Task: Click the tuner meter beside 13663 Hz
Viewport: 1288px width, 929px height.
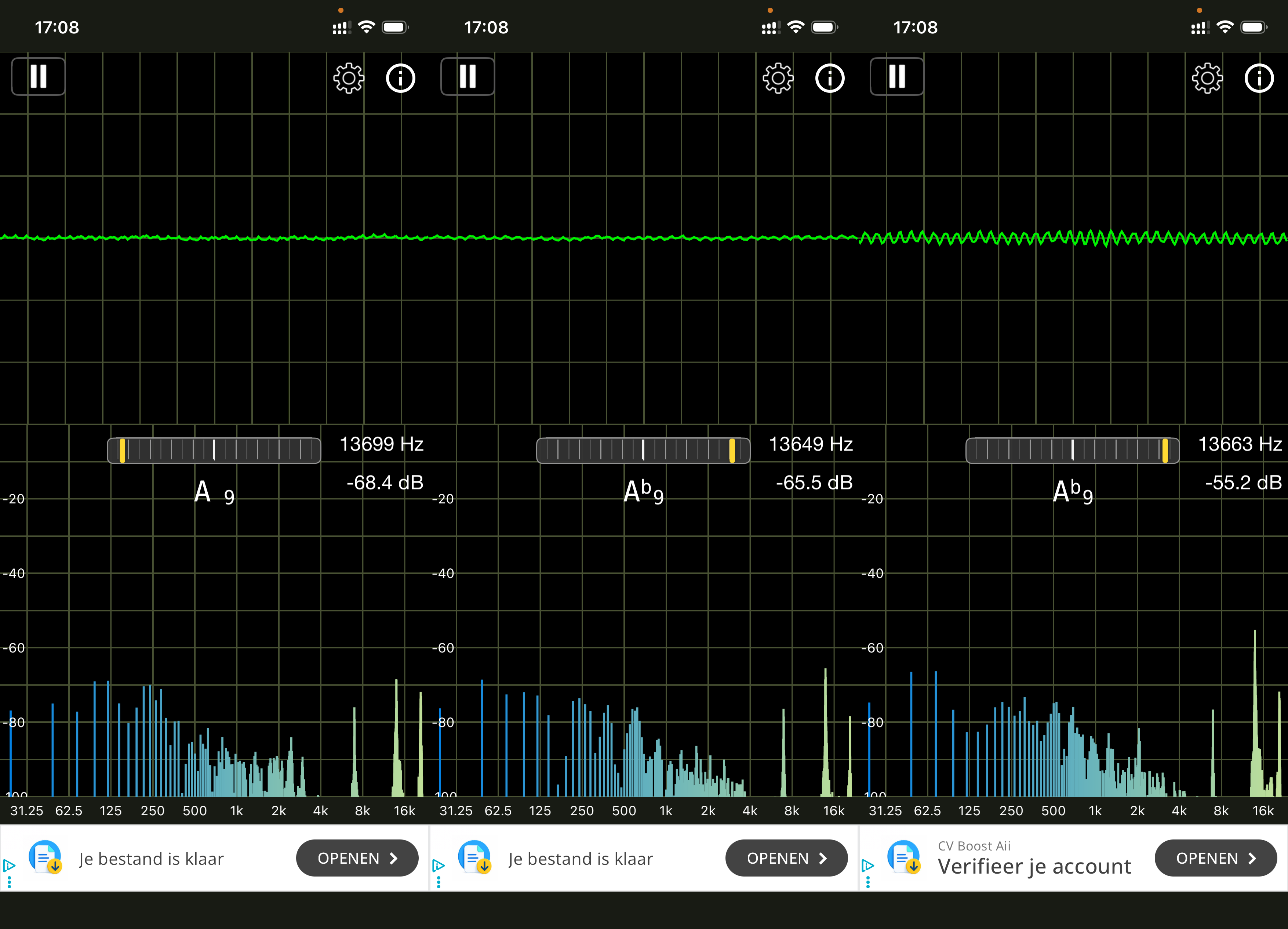Action: 1073,450
